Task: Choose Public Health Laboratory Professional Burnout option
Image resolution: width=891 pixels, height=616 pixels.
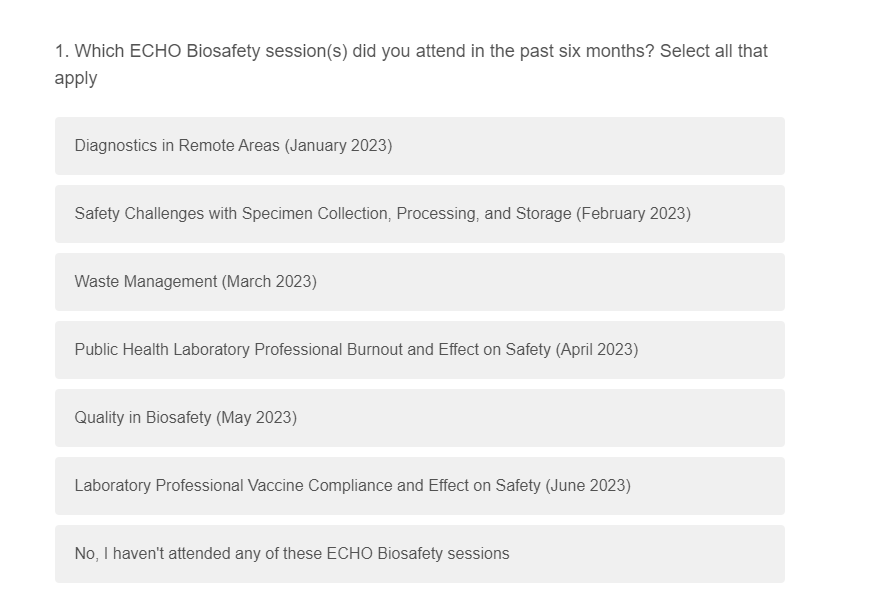Action: point(356,350)
